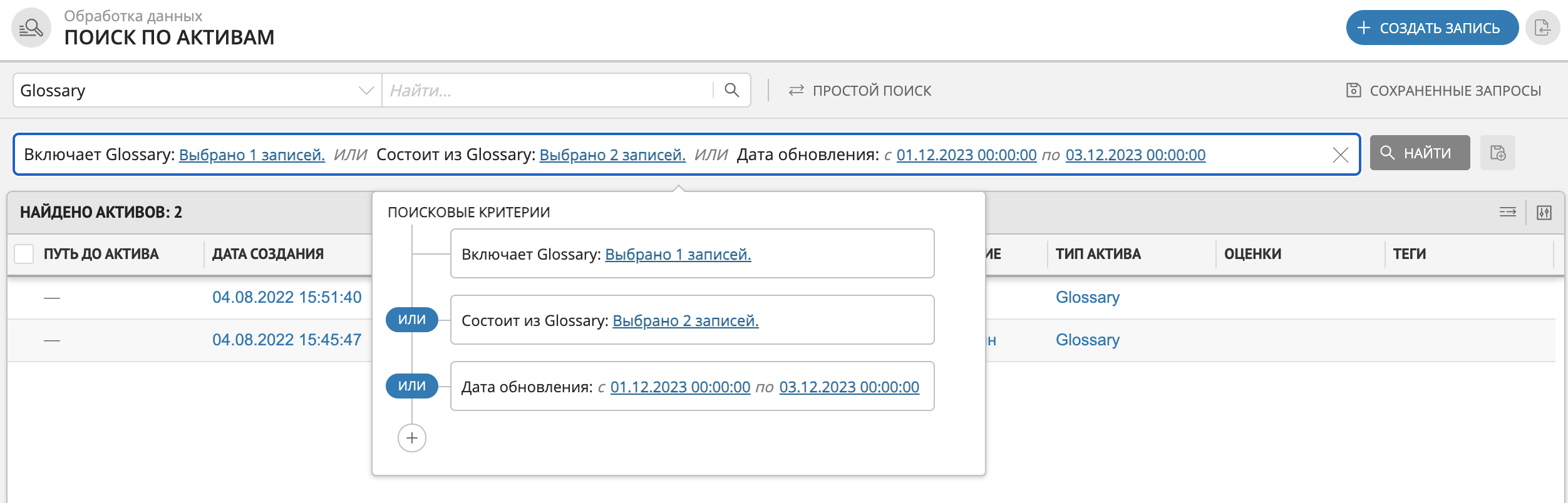Open 'Выбрано 2 записей' link in query bar
The height and width of the screenshot is (503, 1568).
pyautogui.click(x=612, y=155)
